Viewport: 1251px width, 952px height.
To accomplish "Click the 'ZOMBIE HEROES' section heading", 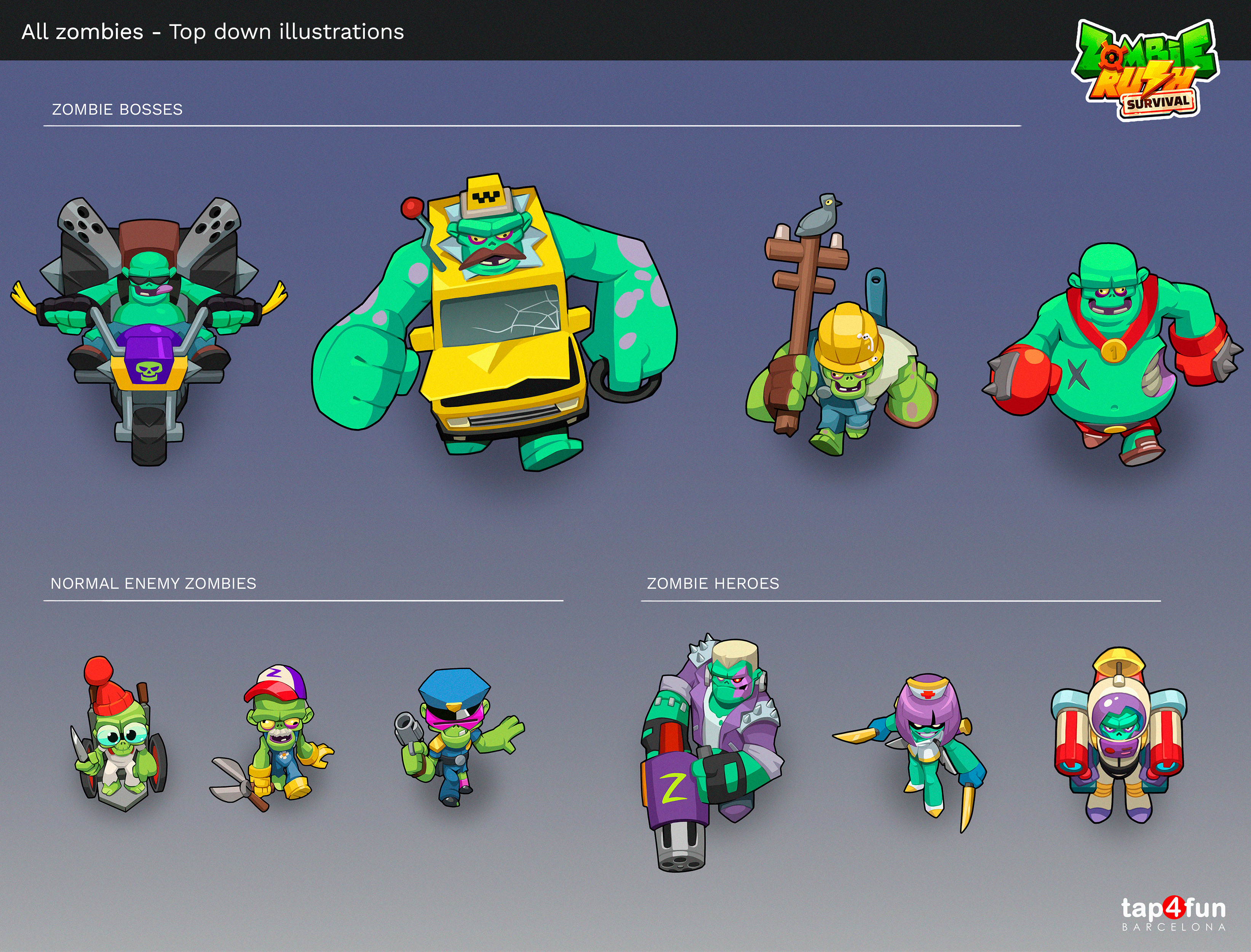I will pos(713,584).
